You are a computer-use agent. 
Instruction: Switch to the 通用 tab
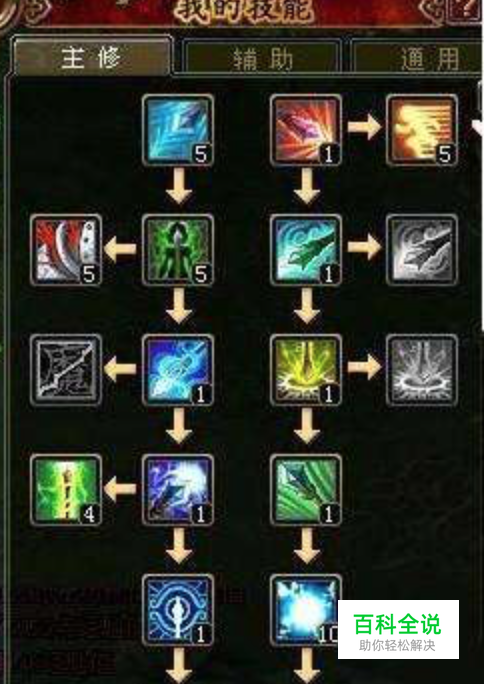coord(418,58)
